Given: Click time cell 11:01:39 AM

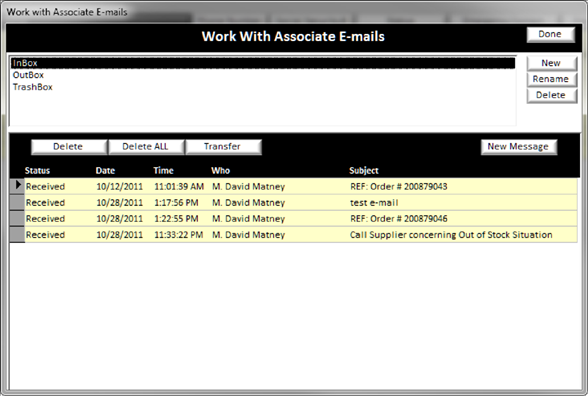Looking at the screenshot, I should tap(179, 187).
